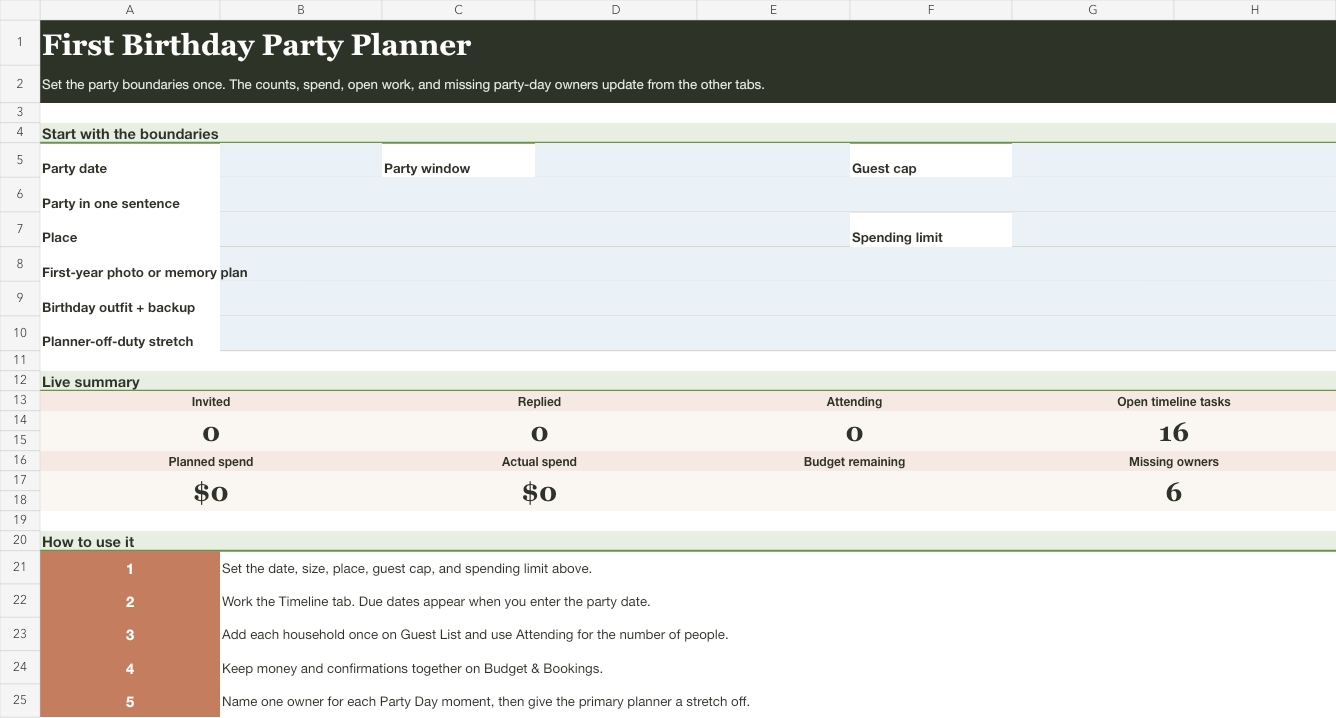The height and width of the screenshot is (718, 1336).
Task: Select the Party in one sentence input
Action: click(x=778, y=195)
